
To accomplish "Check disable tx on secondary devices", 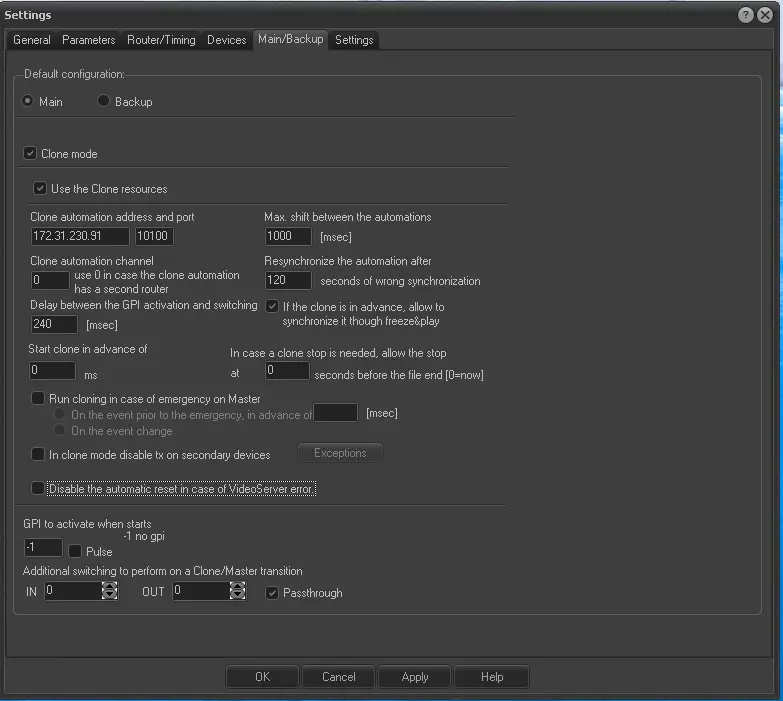I will point(38,454).
